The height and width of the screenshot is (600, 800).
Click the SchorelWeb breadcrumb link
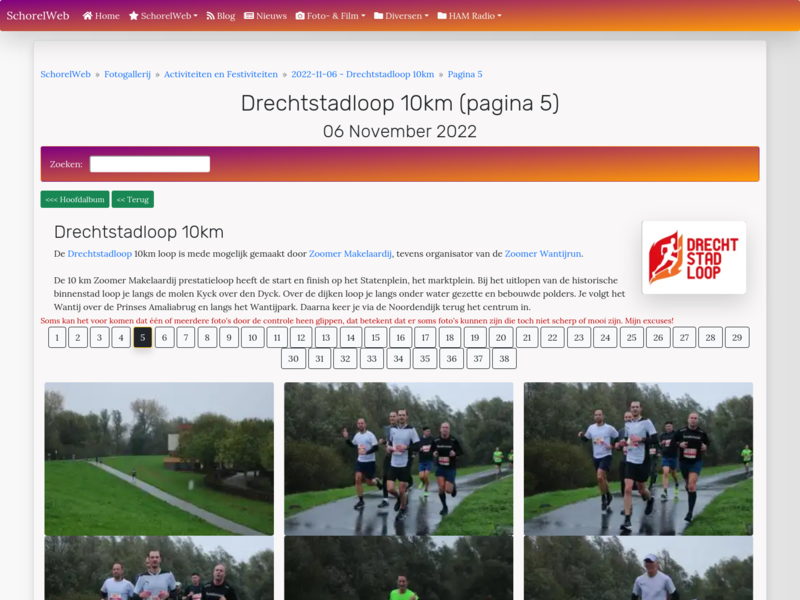pos(65,74)
